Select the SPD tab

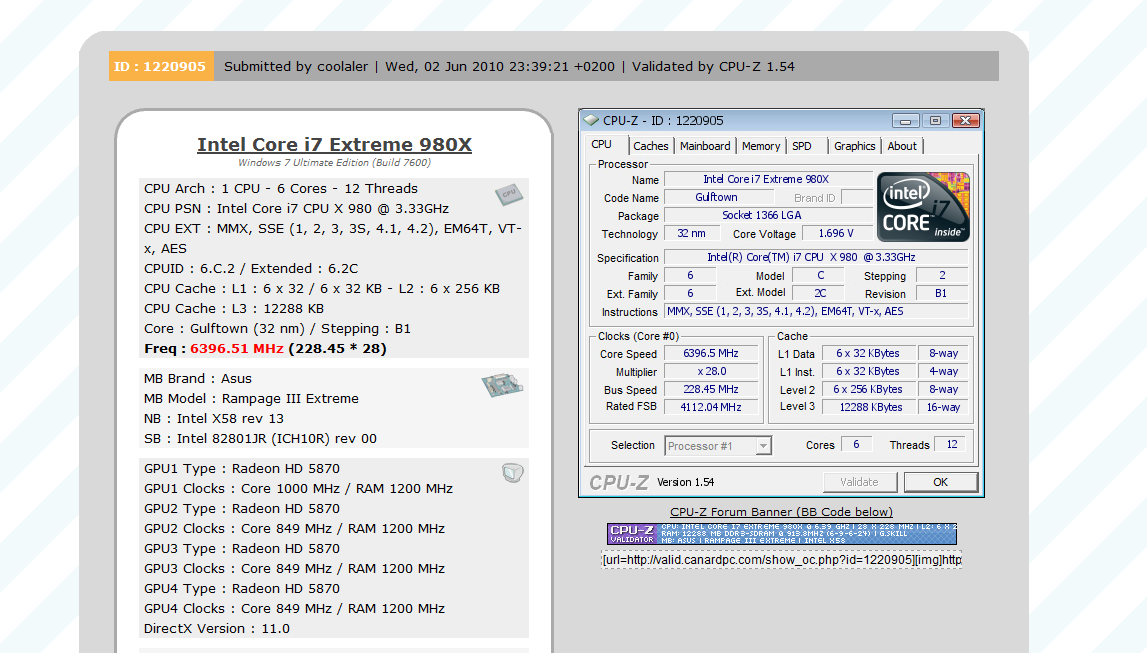click(x=802, y=146)
